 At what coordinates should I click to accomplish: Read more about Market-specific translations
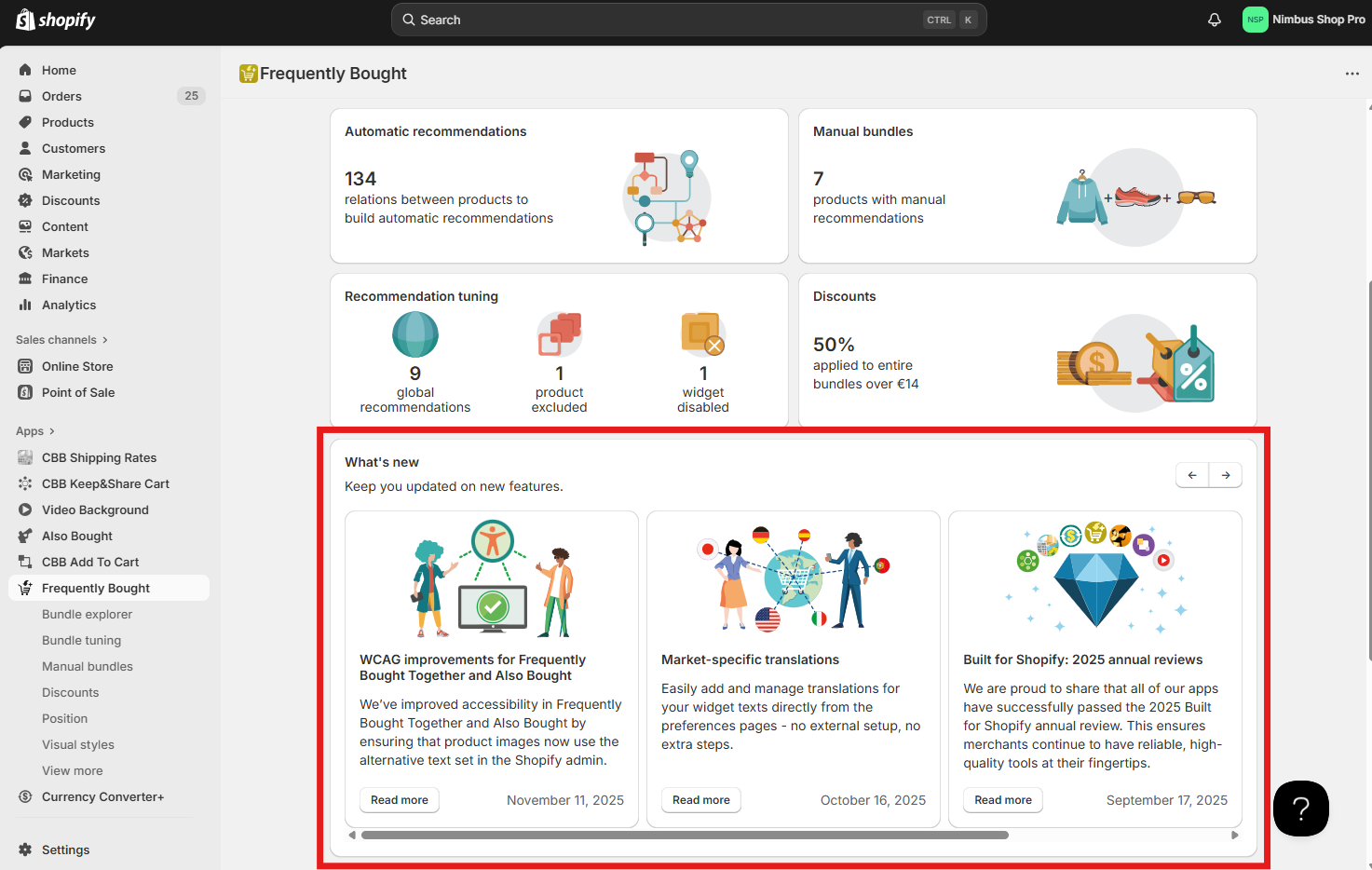[701, 800]
